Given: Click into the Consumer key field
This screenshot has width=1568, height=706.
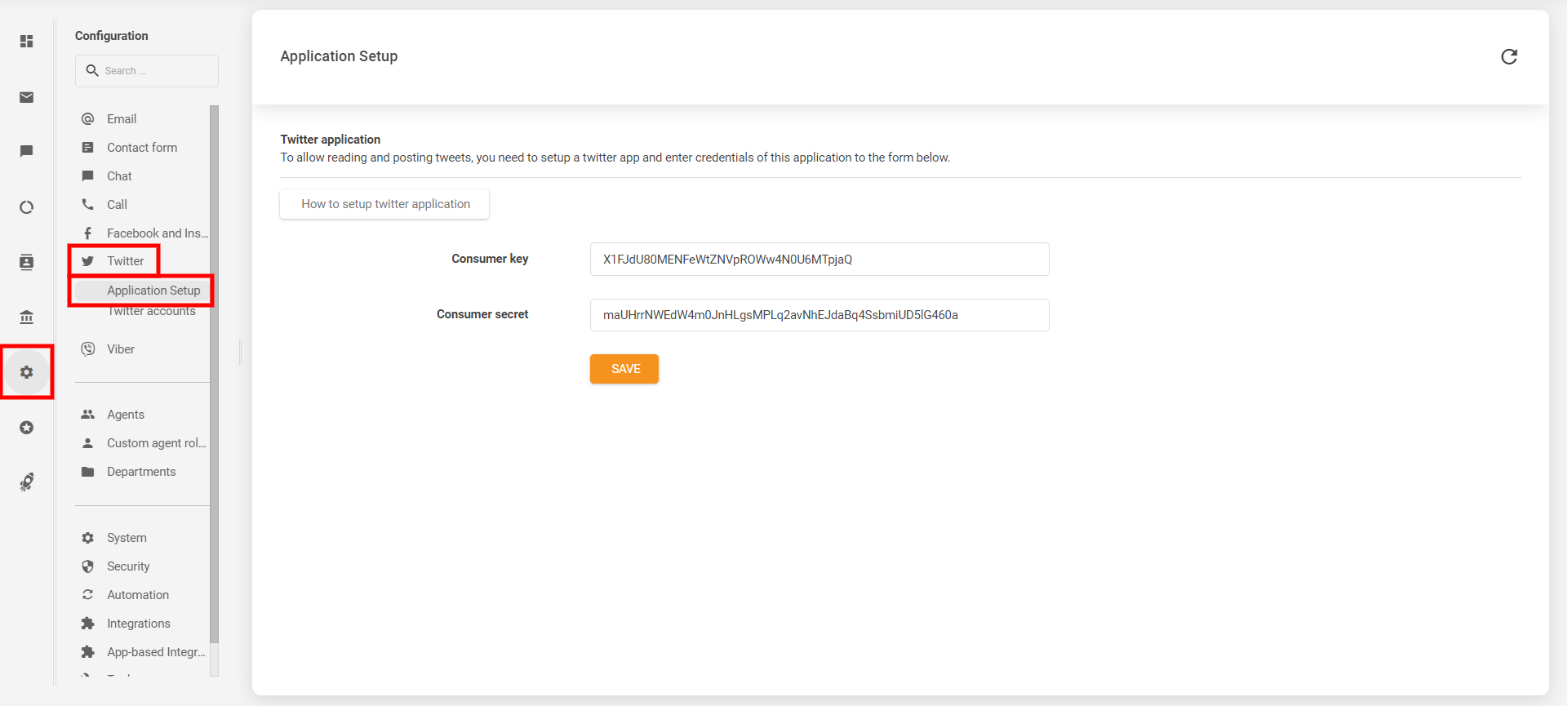Looking at the screenshot, I should pyautogui.click(x=819, y=260).
